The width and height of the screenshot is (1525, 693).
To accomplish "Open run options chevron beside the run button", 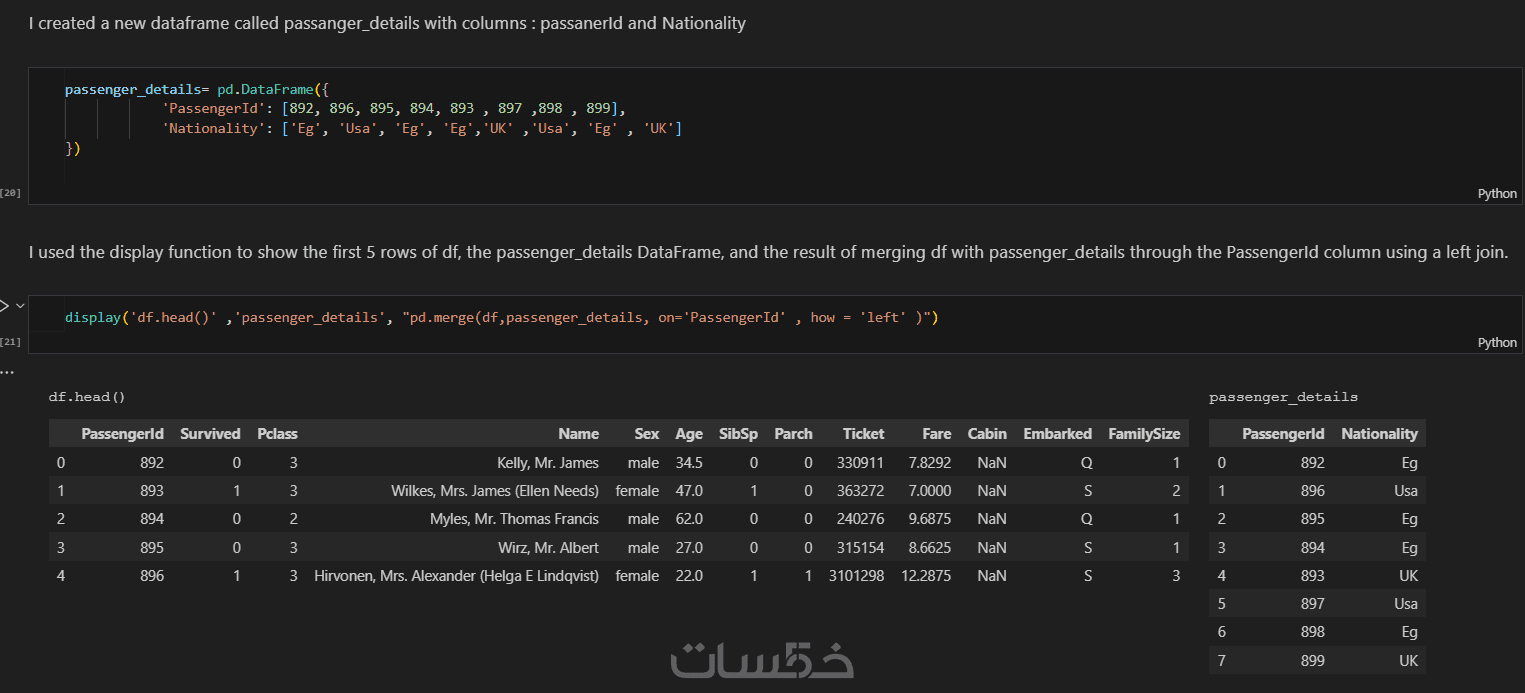I will click(20, 306).
